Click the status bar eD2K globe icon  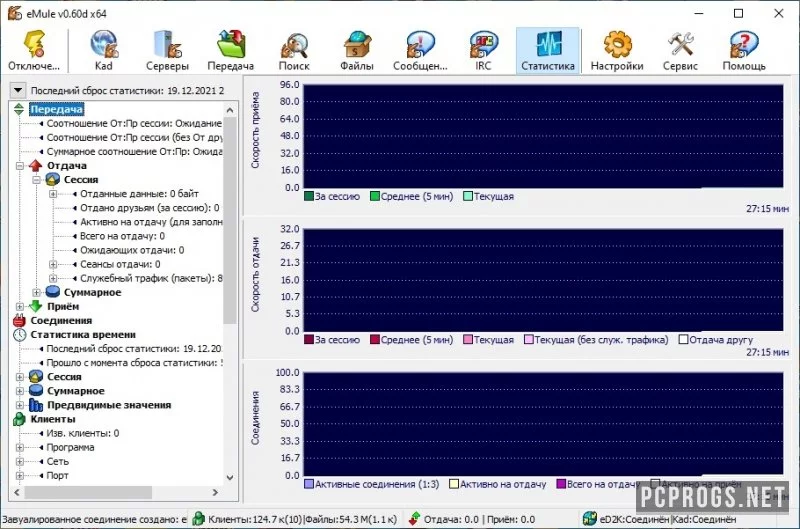pos(589,519)
